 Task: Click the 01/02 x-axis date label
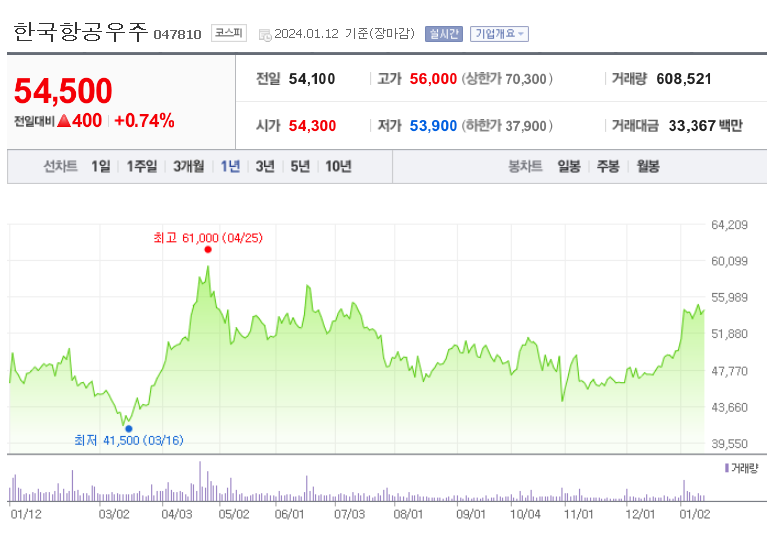pos(695,514)
